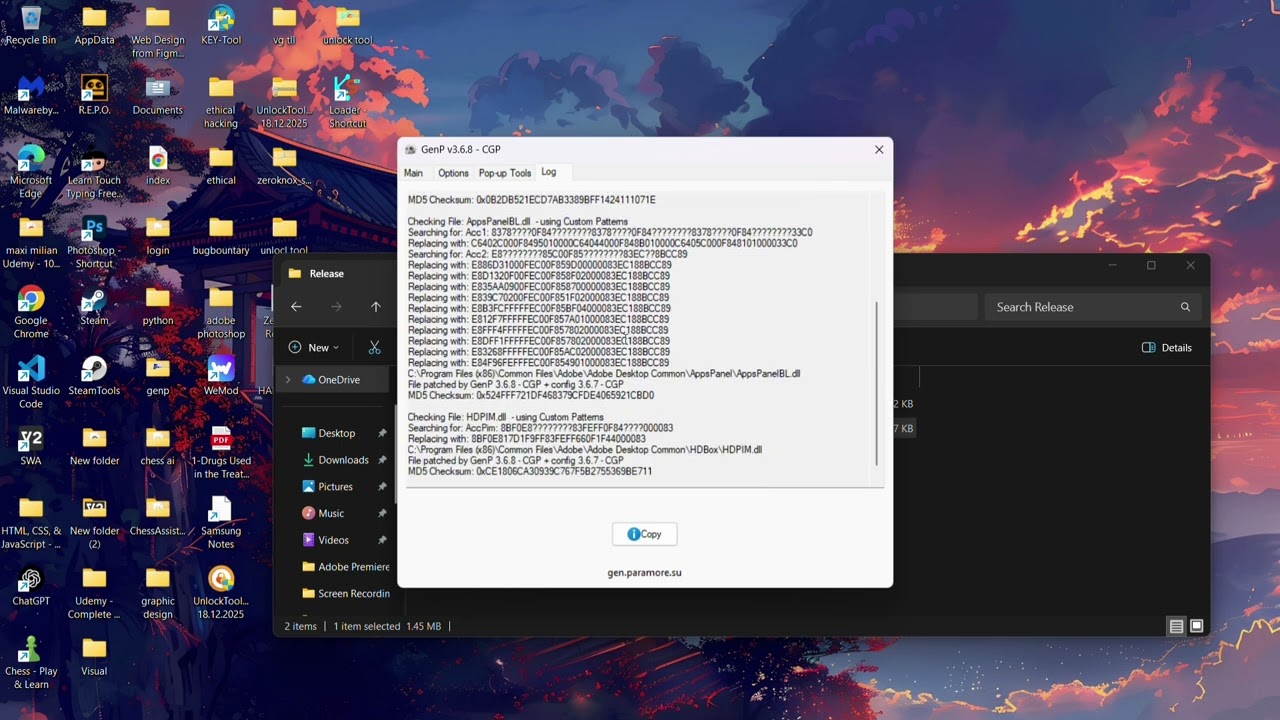Select the Loader - Shortcut icon

pos(347,102)
